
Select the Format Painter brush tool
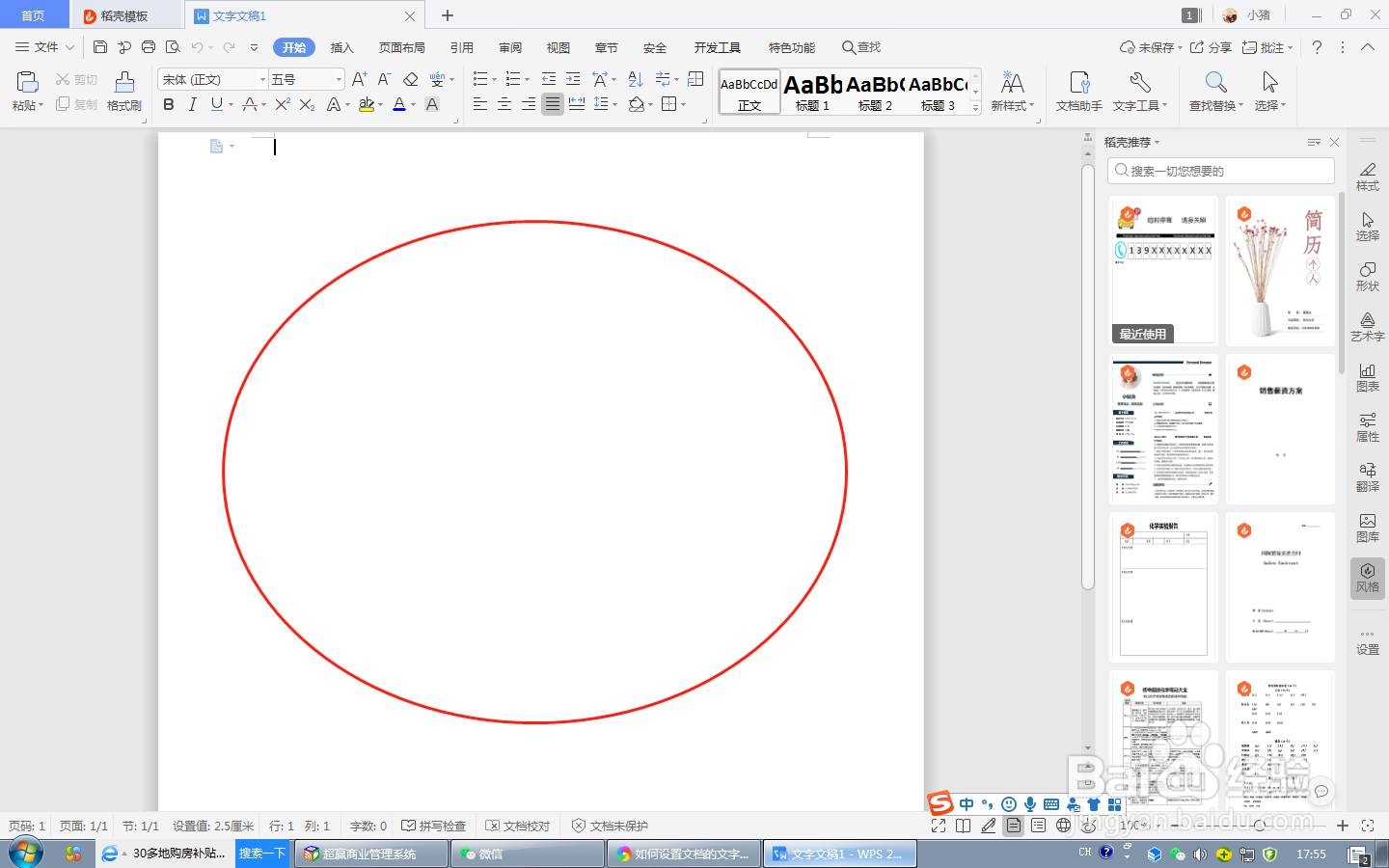124,83
